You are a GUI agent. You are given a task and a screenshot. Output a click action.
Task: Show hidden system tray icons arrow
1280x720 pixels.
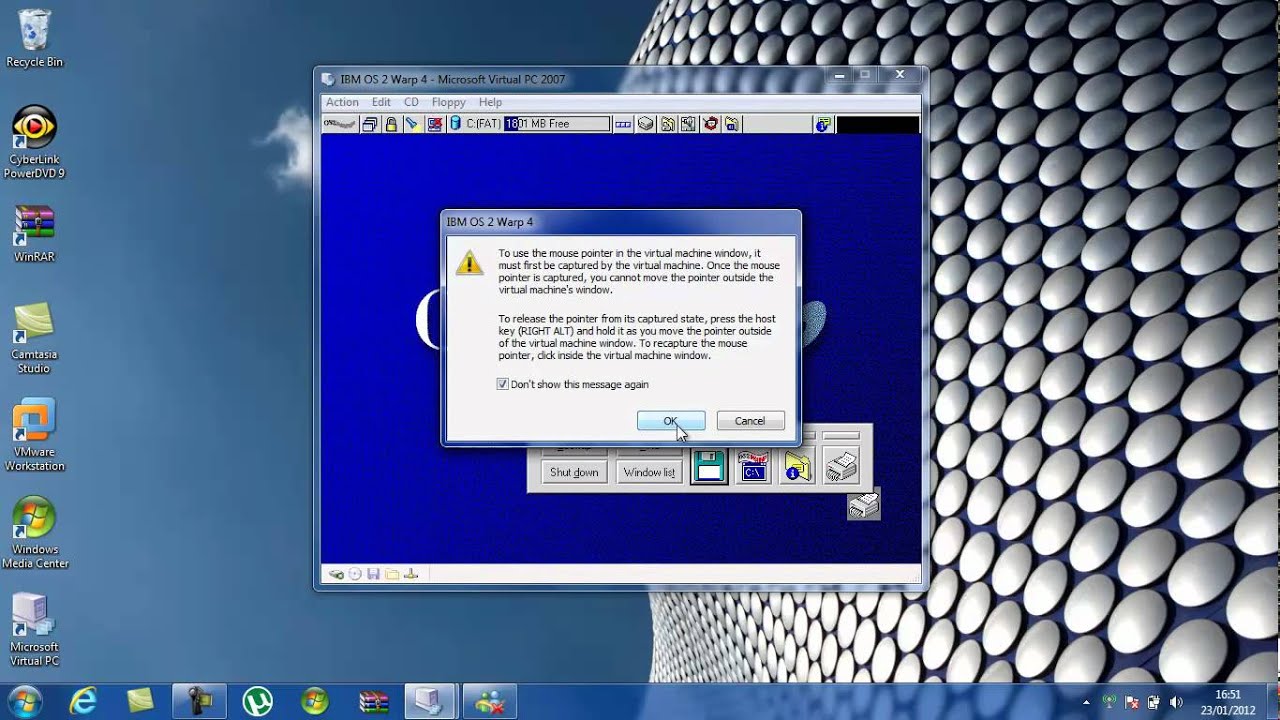click(1086, 702)
